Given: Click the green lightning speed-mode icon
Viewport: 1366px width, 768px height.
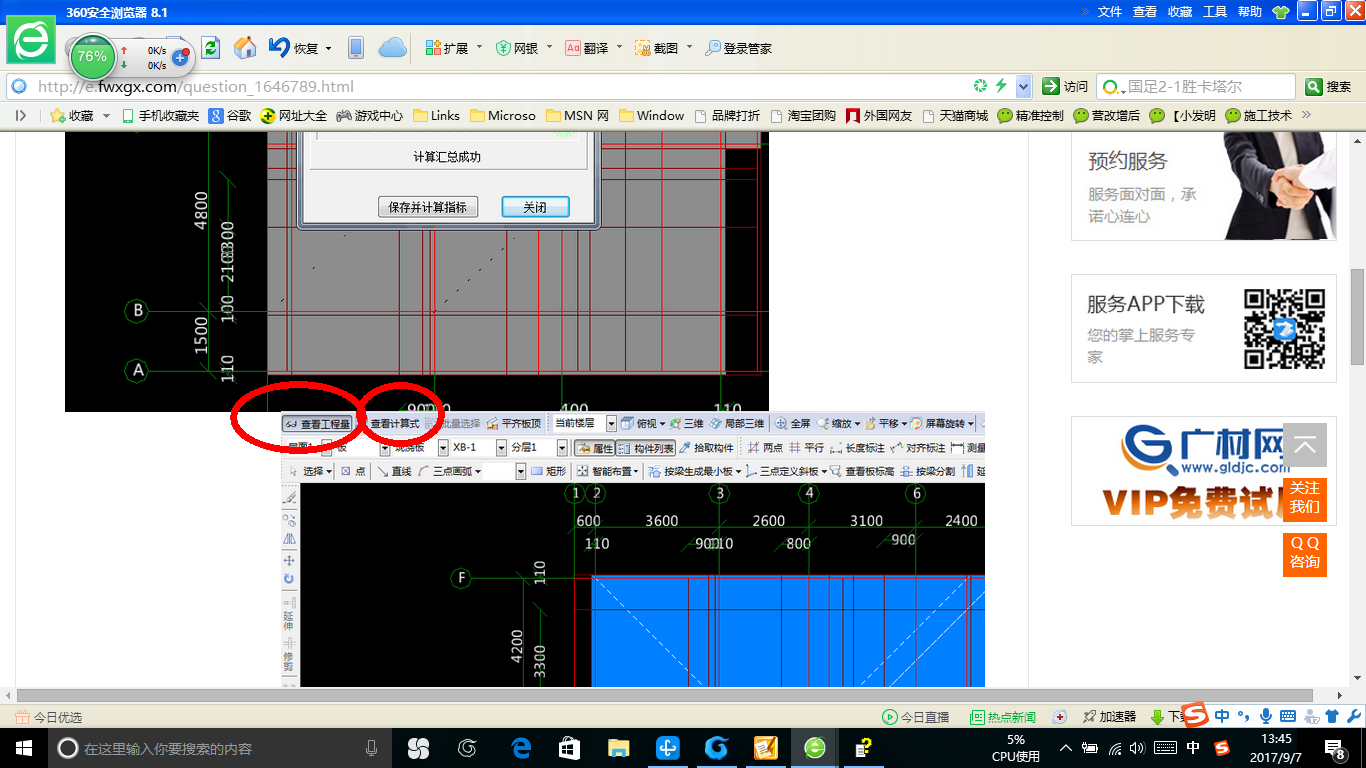Looking at the screenshot, I should (x=1001, y=86).
